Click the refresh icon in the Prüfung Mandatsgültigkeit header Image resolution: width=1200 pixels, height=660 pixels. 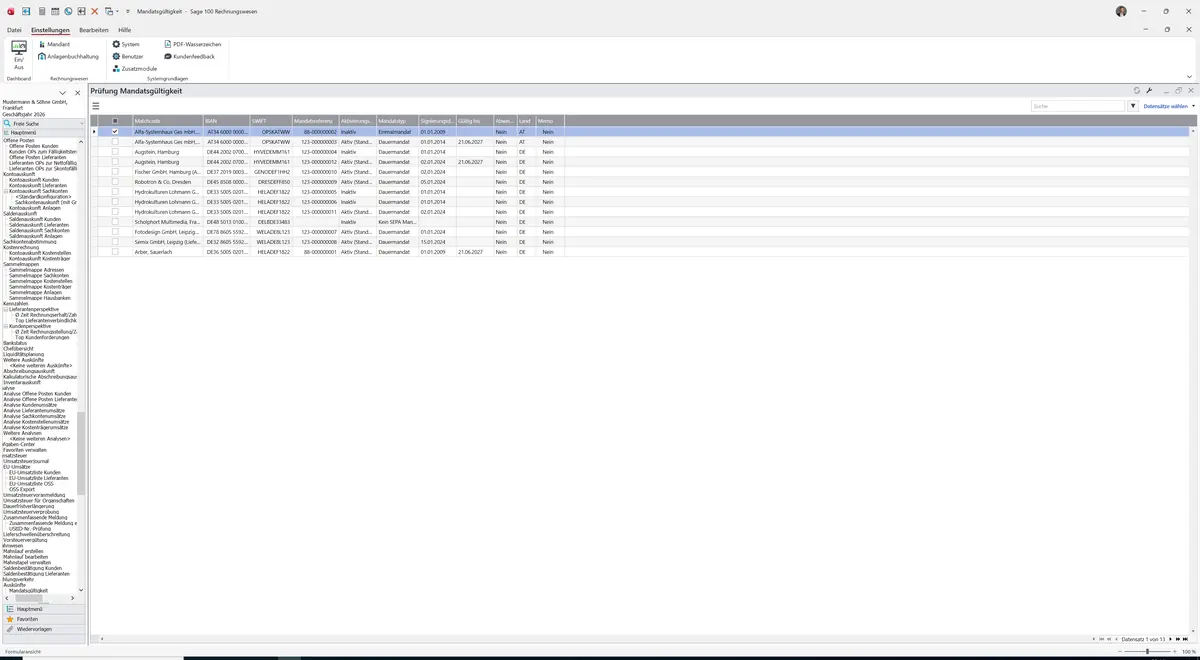[1137, 90]
